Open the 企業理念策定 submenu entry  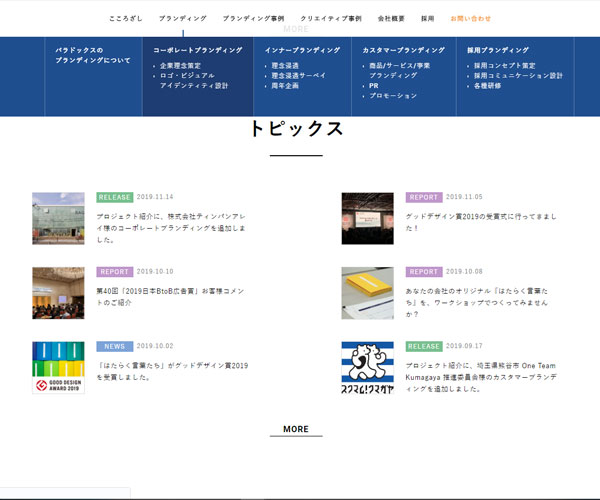point(180,66)
